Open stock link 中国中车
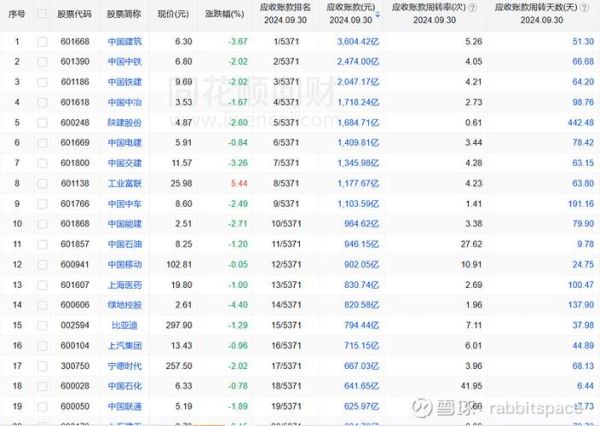Viewport: 600px width, 426px height. tap(125, 204)
